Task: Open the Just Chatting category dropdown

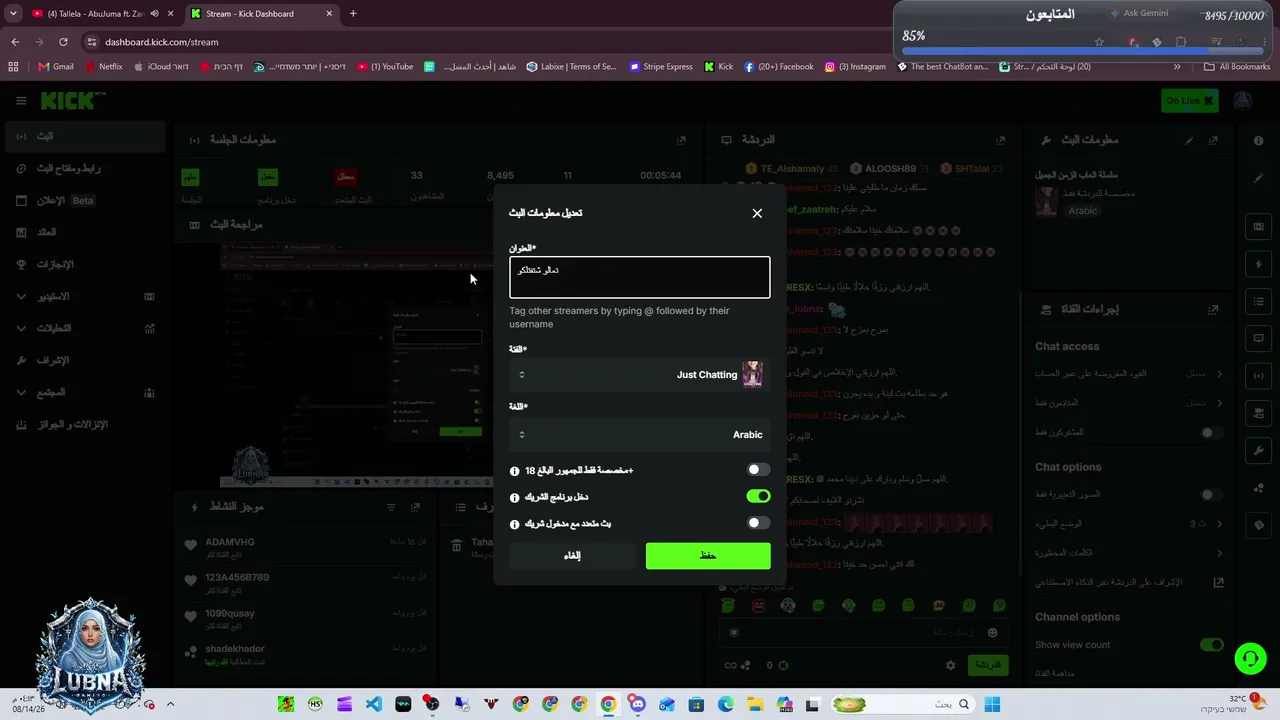Action: [640, 375]
